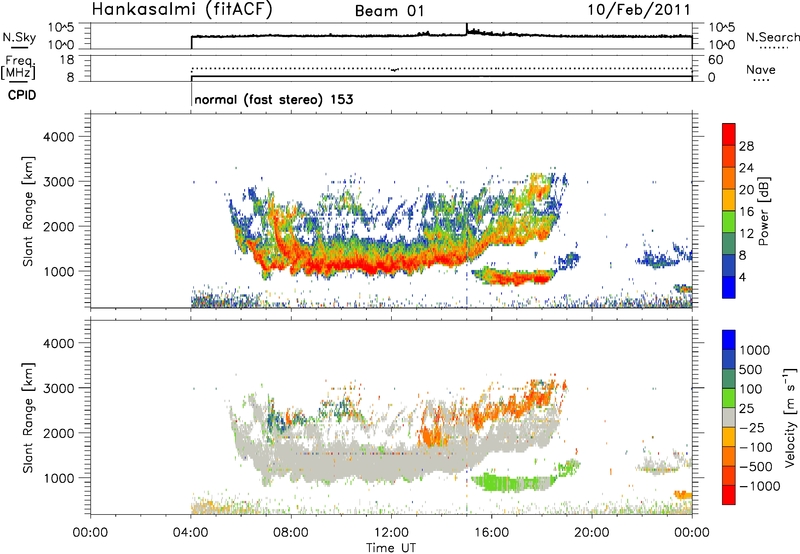Click the 'N.Search' legend label
The image size is (800, 554).
[773, 37]
